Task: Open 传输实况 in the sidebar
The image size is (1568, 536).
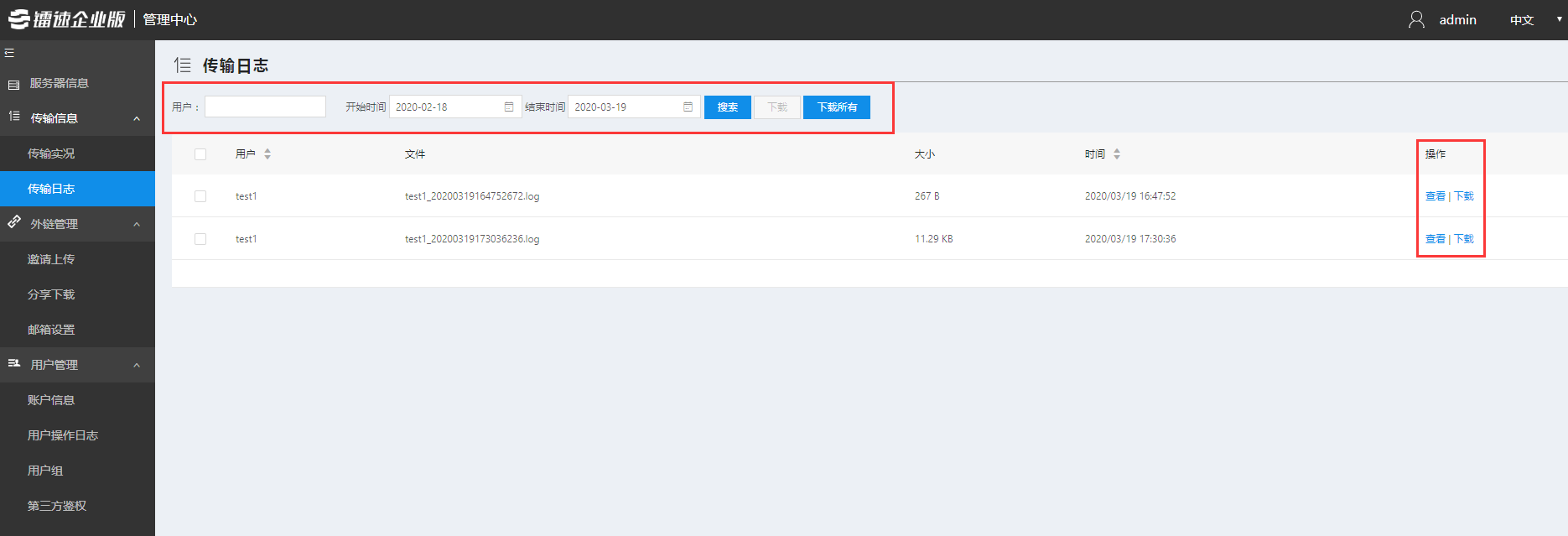Action: pyautogui.click(x=51, y=154)
